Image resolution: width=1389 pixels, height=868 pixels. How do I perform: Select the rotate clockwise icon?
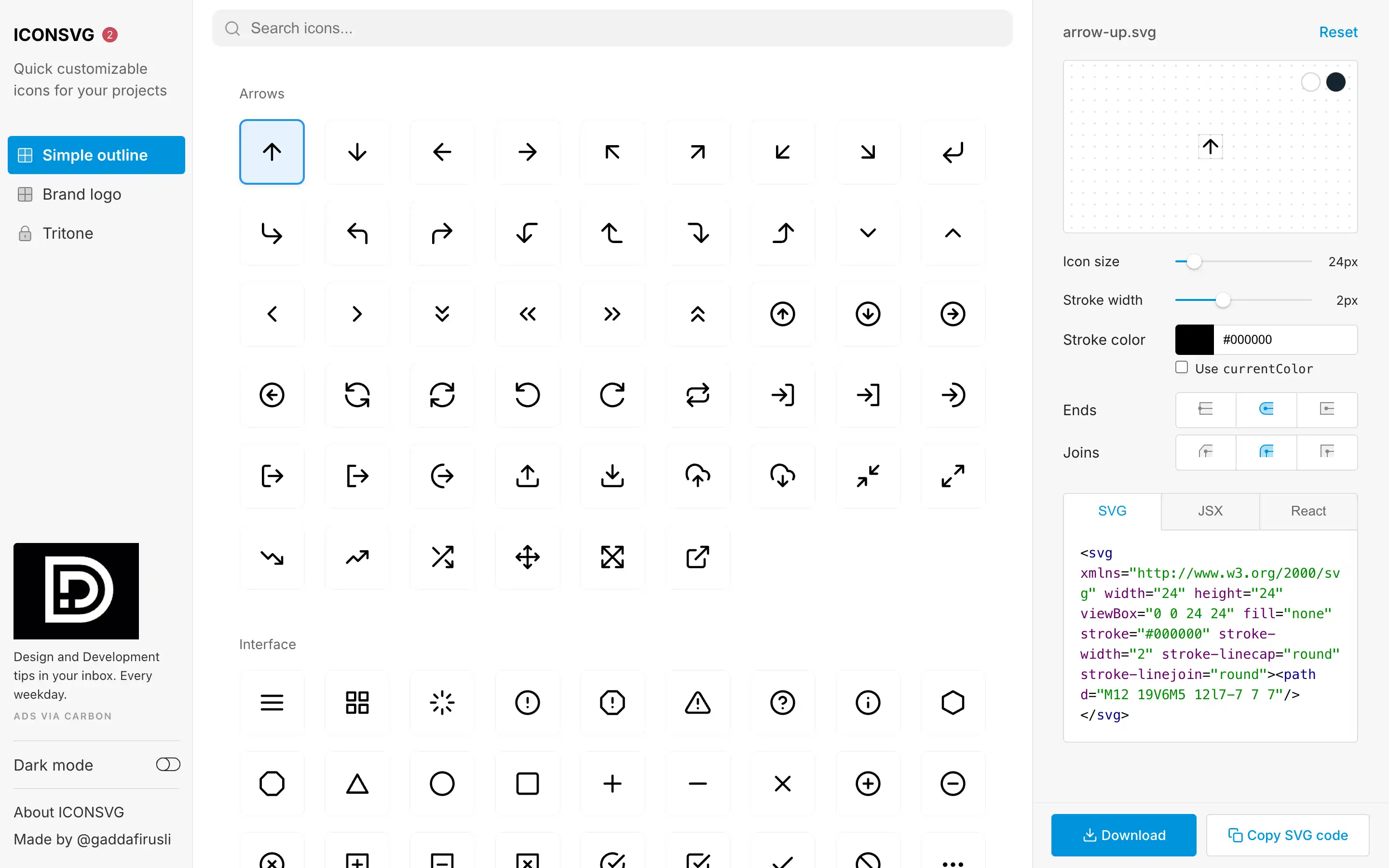[x=613, y=395]
